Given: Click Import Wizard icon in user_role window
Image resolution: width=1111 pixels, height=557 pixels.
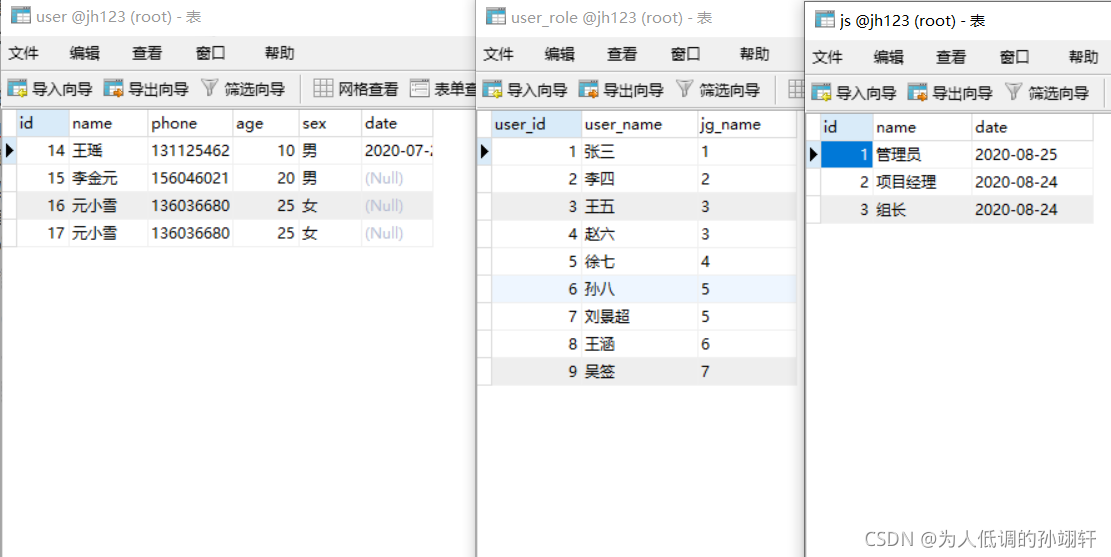Looking at the screenshot, I should click(492, 89).
